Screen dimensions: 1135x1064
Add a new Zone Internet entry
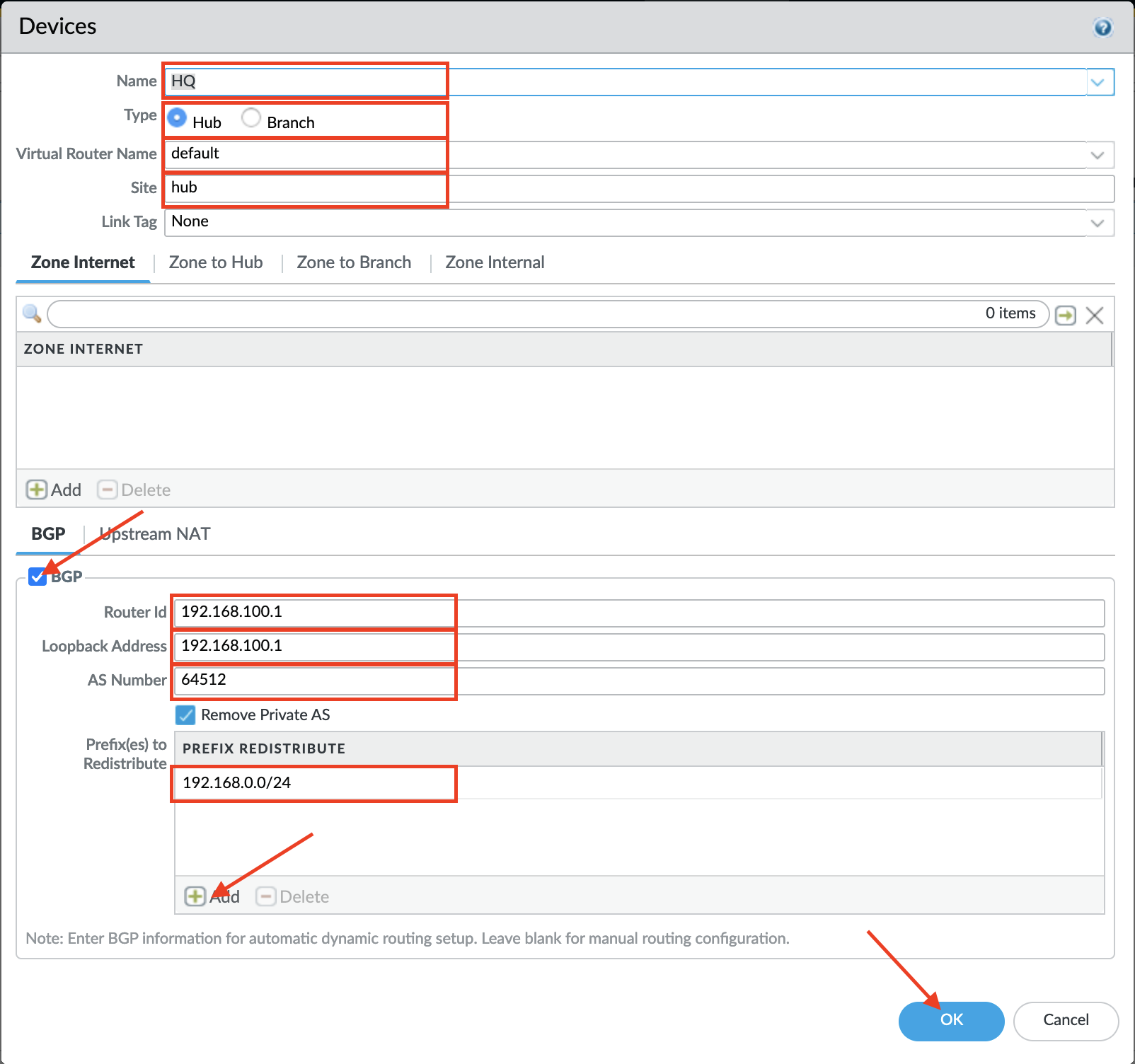[53, 489]
